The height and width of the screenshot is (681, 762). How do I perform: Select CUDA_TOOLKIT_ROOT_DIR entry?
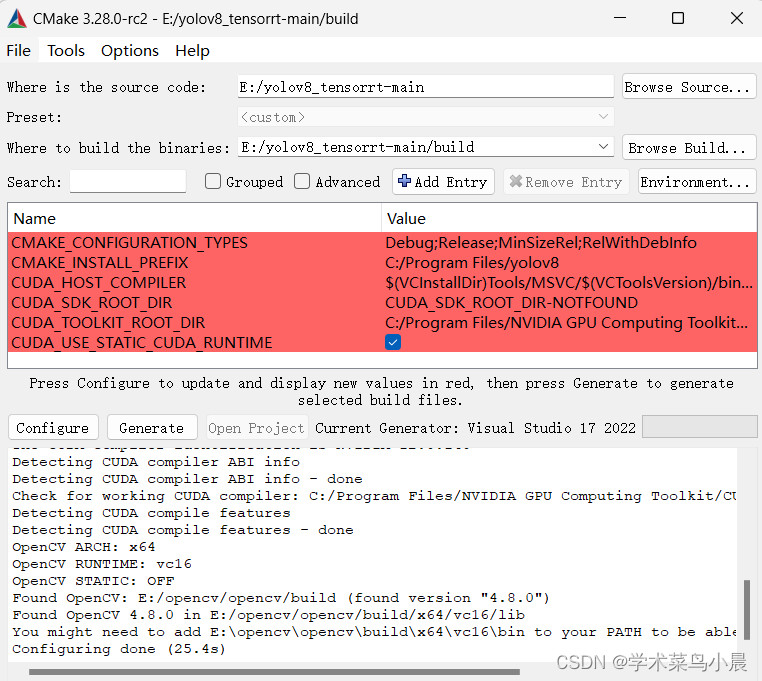108,322
